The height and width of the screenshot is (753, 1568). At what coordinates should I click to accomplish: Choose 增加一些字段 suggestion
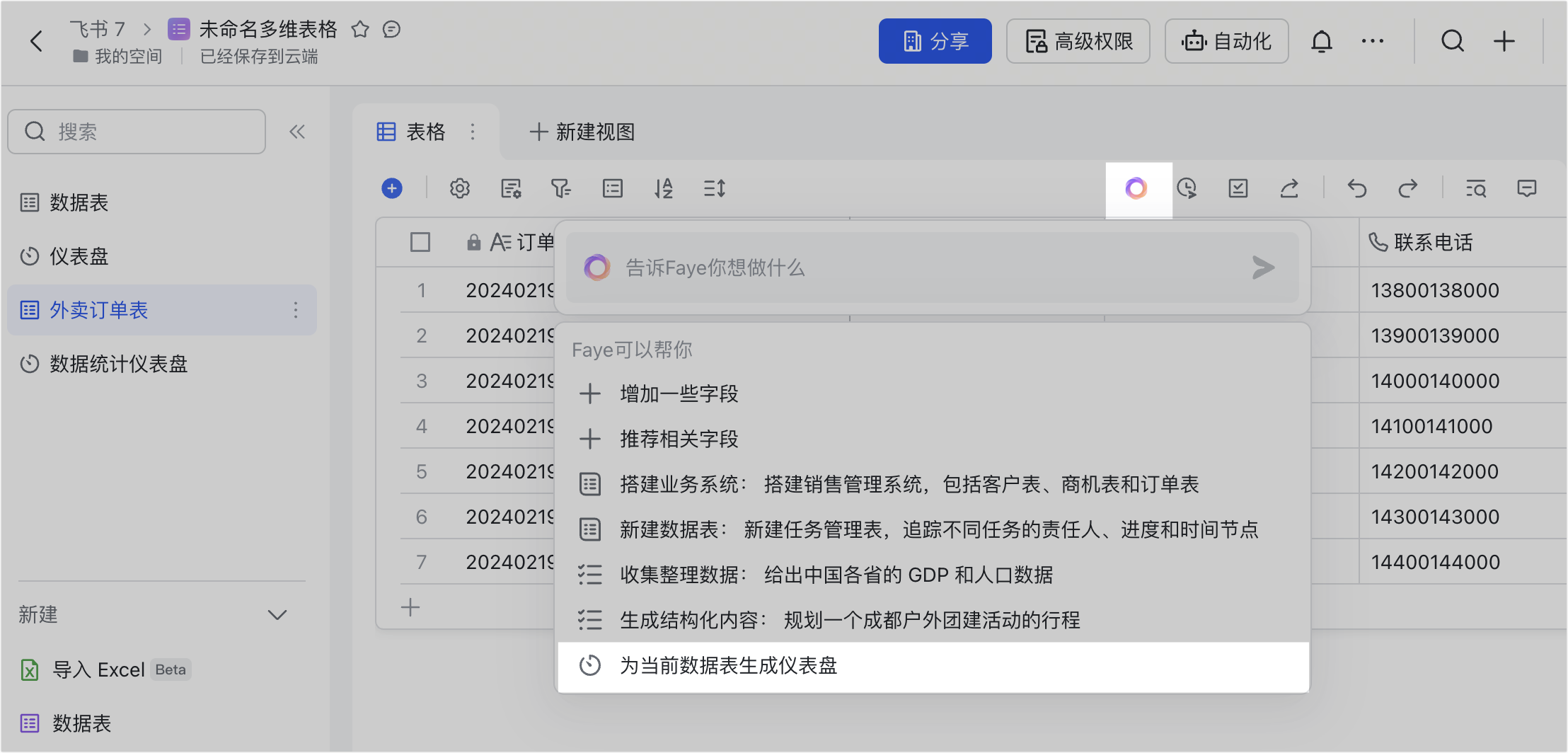tap(934, 393)
